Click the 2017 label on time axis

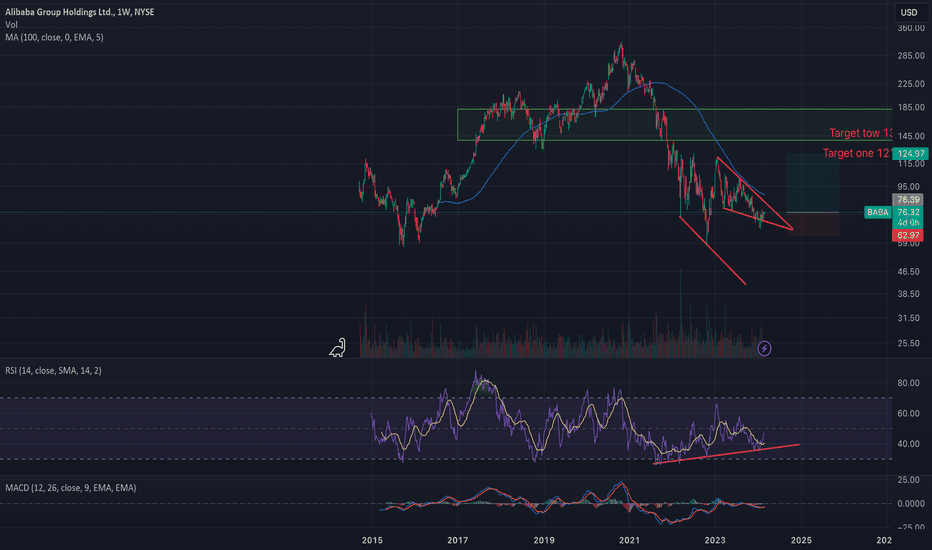[x=458, y=540]
